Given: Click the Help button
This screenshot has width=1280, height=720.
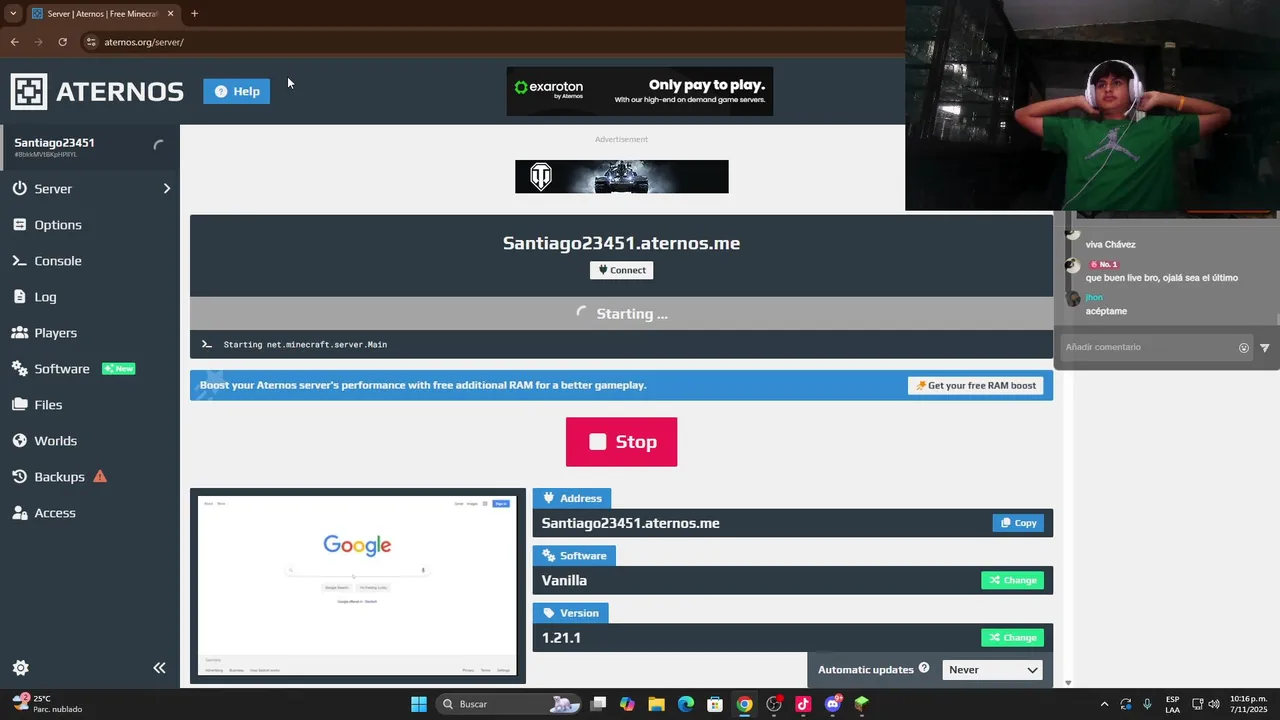Looking at the screenshot, I should 236,91.
